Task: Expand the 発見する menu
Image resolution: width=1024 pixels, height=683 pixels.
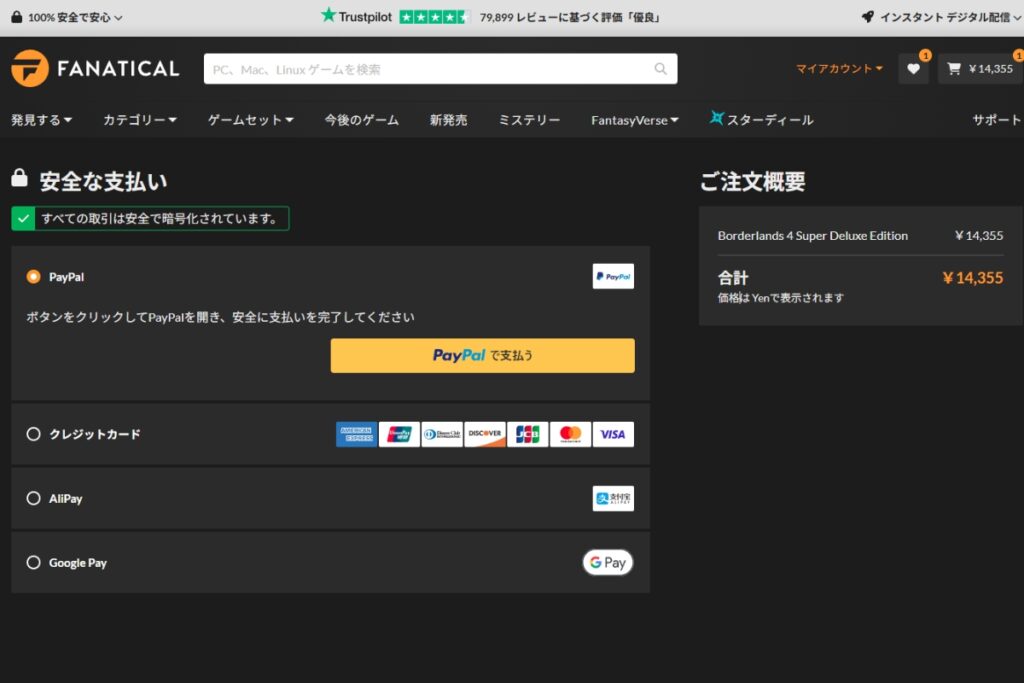Action: pyautogui.click(x=41, y=119)
